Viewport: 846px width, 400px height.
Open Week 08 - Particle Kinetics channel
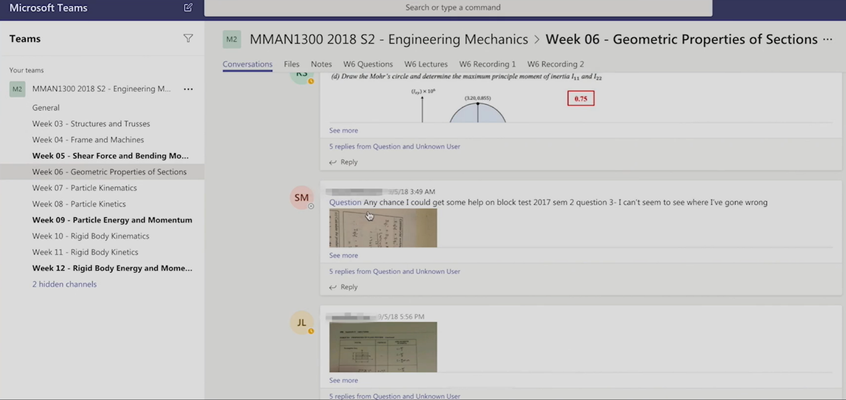pyautogui.click(x=102, y=204)
